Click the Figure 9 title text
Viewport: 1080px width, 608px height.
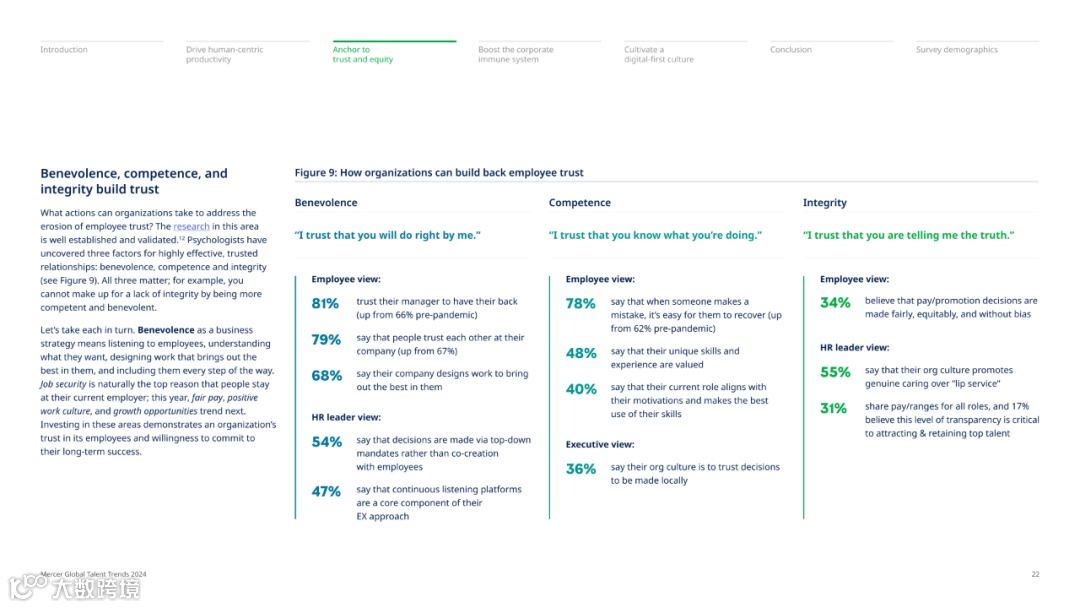point(439,173)
